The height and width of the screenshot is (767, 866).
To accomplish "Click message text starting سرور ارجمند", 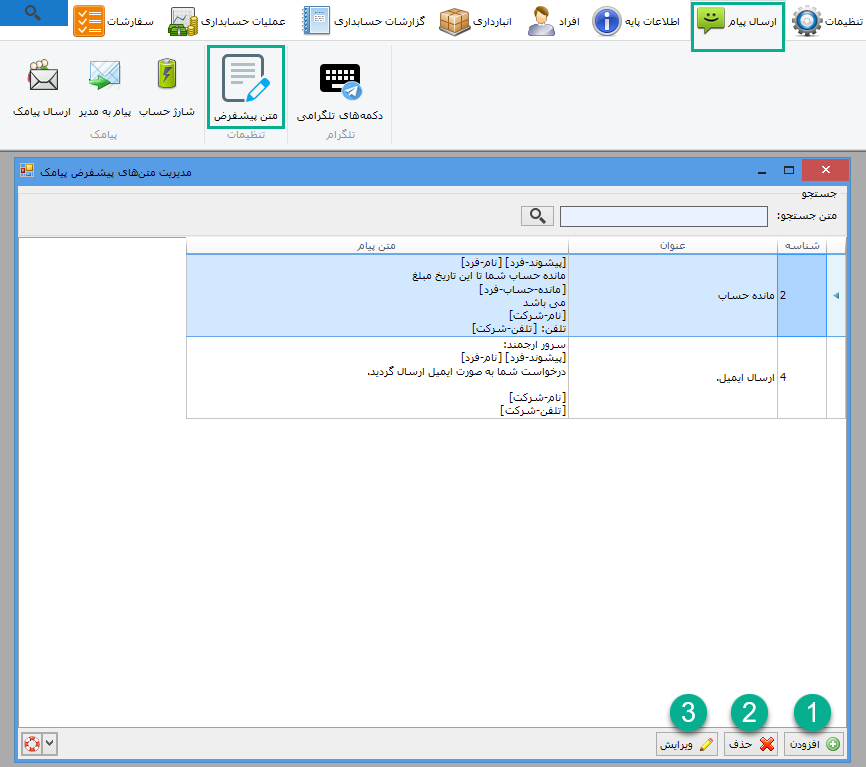I will (377, 378).
